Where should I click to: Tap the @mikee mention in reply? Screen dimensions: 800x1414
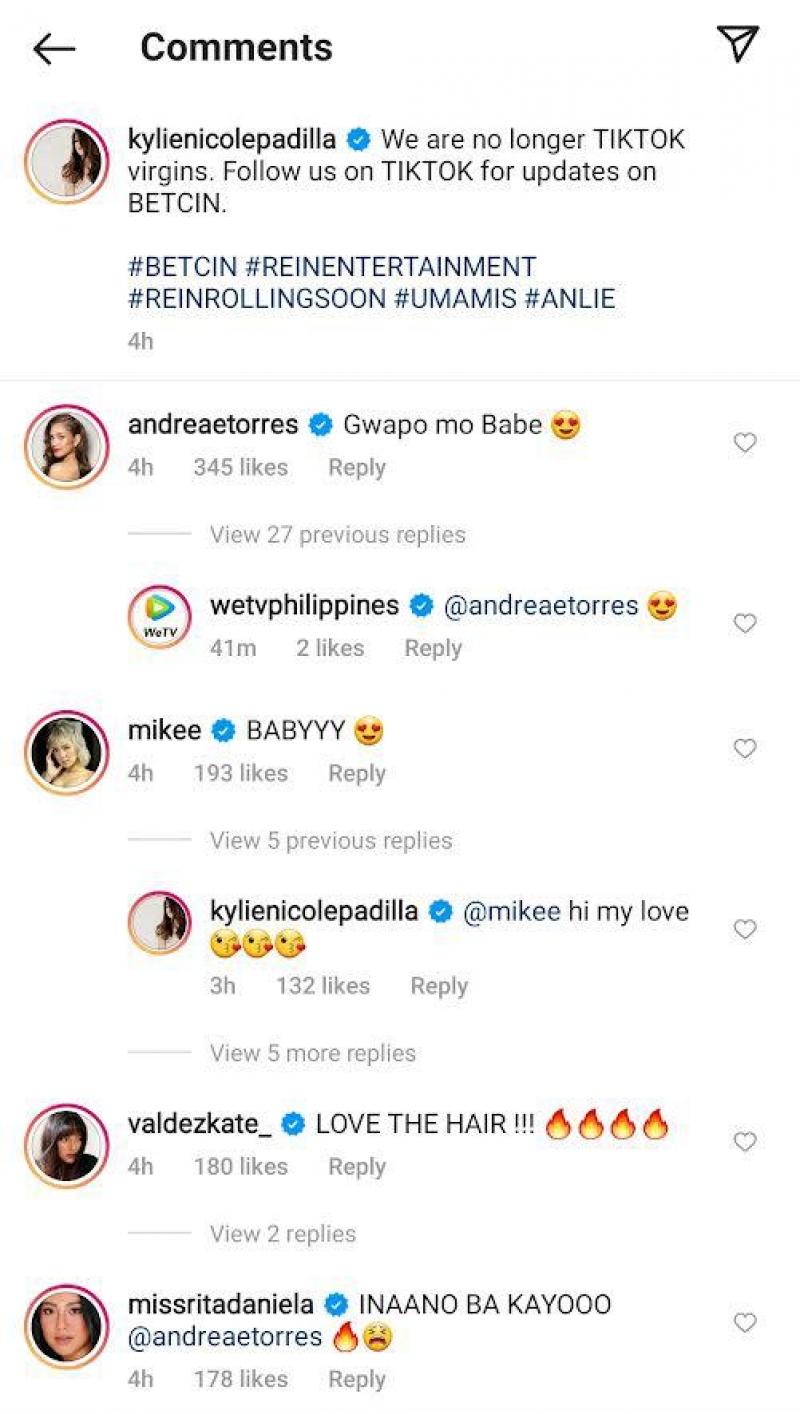click(x=512, y=912)
